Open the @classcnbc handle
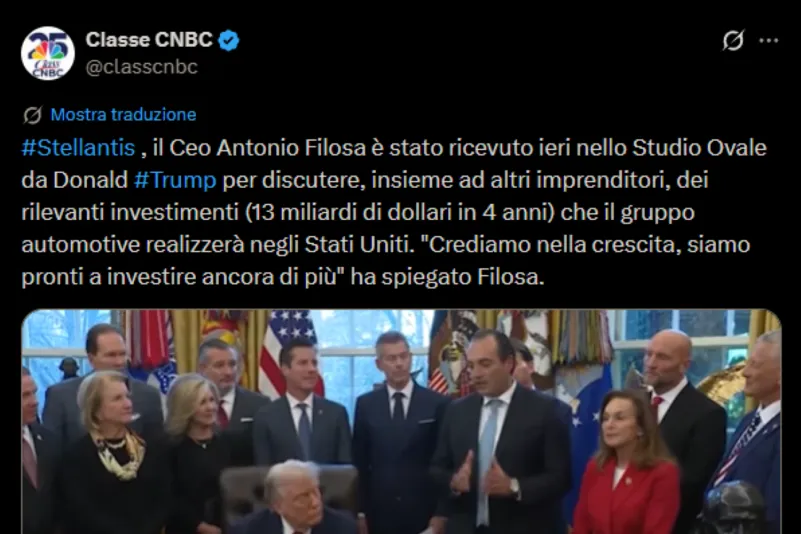Screen dimensions: 801x534 142,67
